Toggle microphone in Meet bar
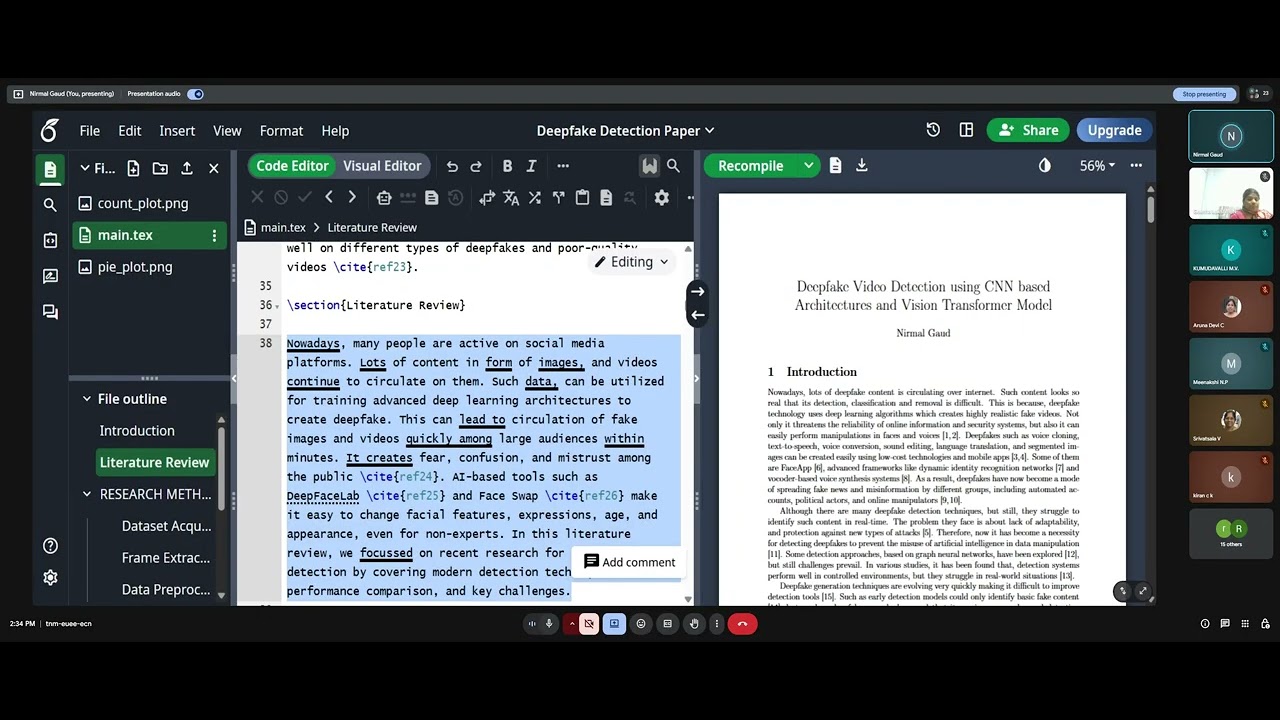Screen dimensions: 1280x720 coord(549,624)
